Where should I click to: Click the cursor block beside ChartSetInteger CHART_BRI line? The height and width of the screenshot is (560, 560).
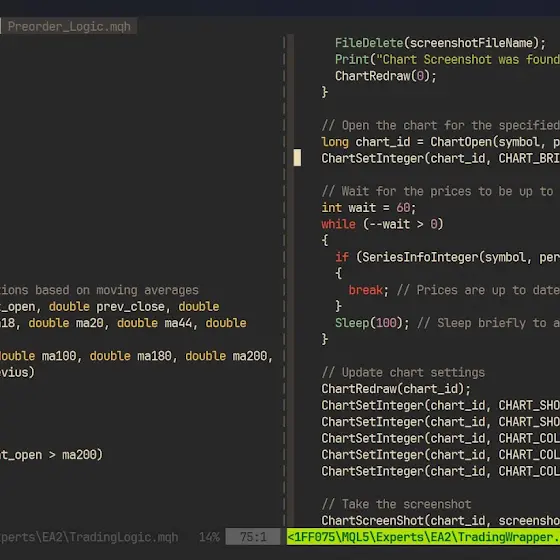click(x=297, y=158)
